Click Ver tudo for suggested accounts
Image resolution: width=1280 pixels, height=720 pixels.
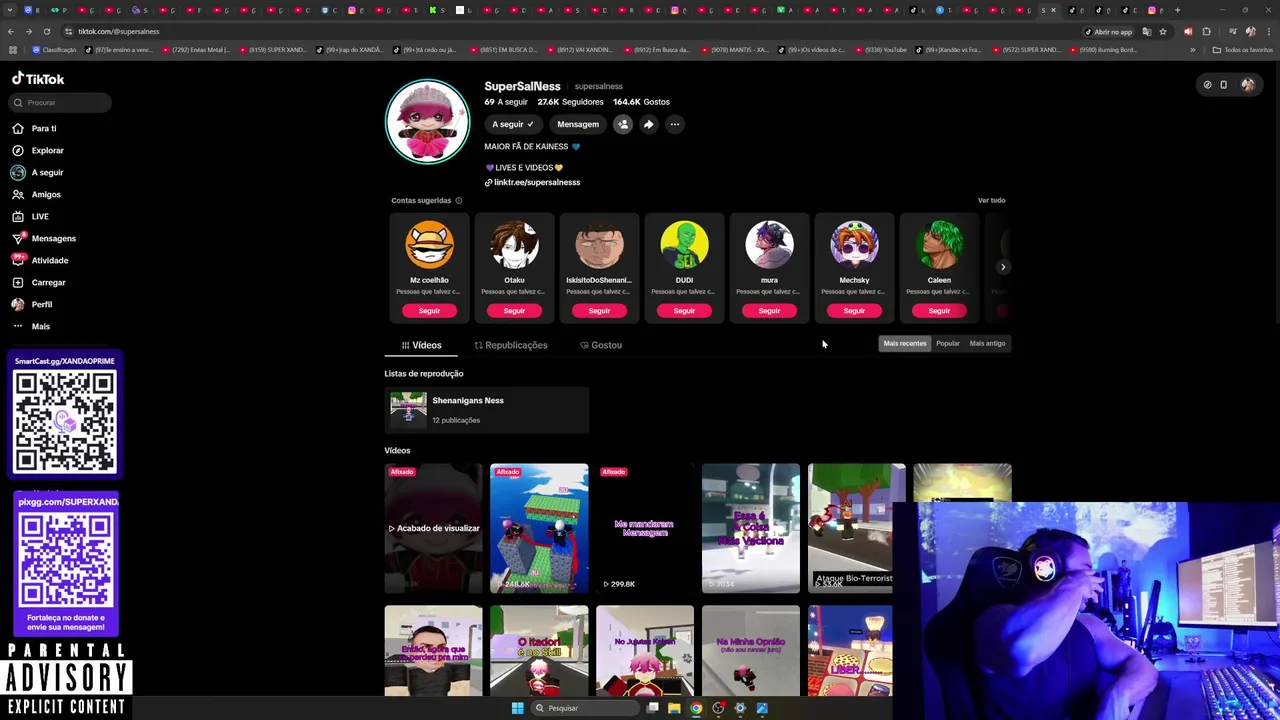coord(991,200)
